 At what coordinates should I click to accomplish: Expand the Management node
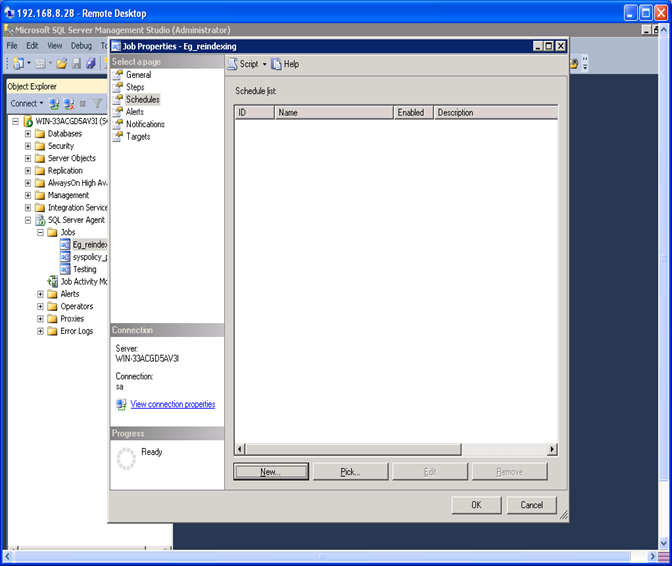pyautogui.click(x=28, y=195)
